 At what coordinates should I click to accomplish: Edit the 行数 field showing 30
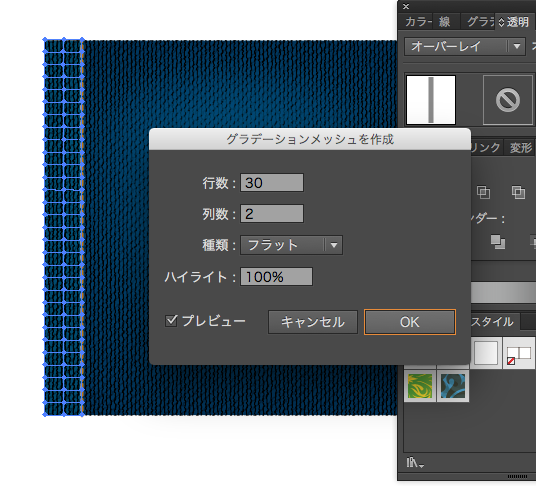272,183
